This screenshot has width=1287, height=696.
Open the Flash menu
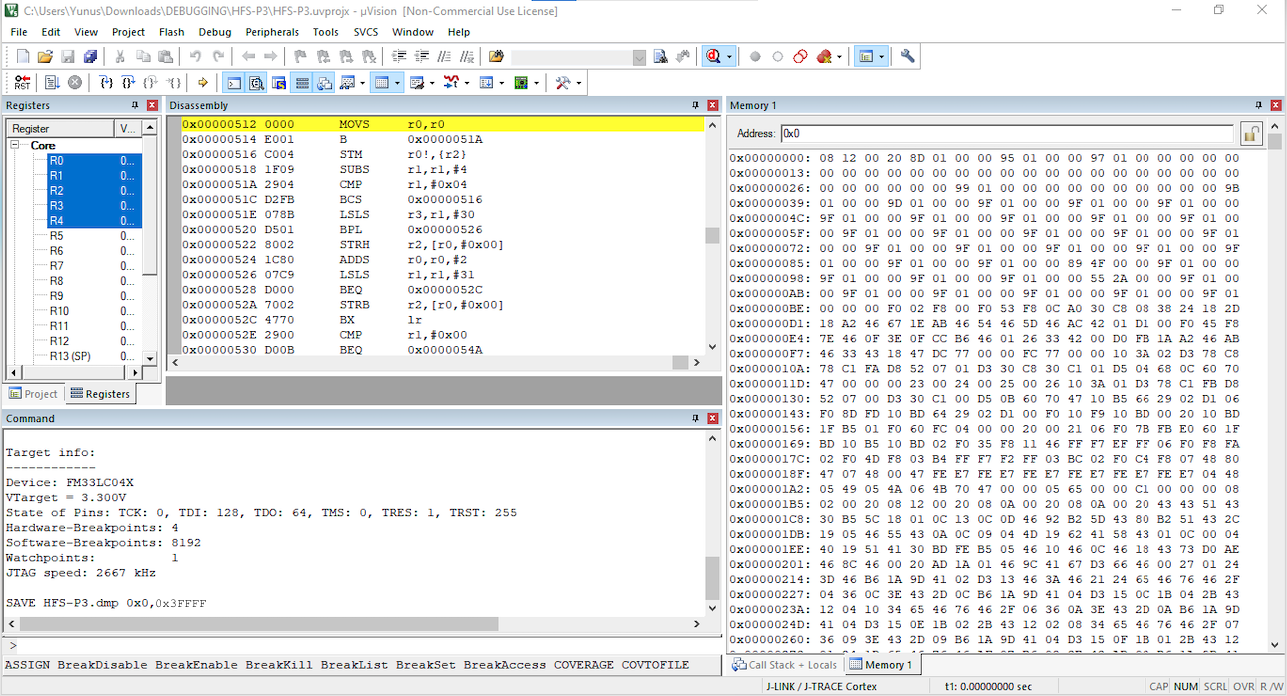(172, 32)
